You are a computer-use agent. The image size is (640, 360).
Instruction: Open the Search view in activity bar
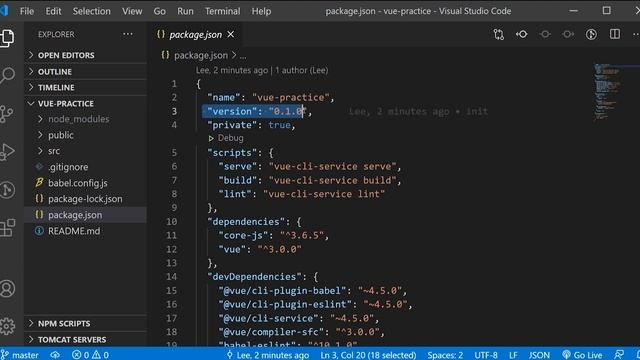(x=7, y=75)
